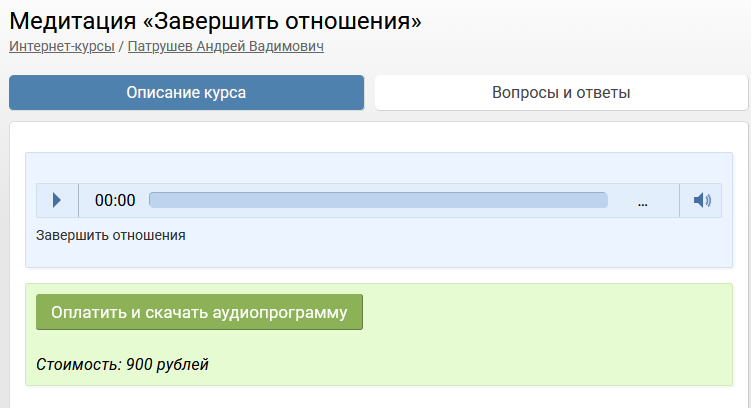Click the 00:00 elapsed time display
Viewport: 751px width, 408px height.
115,200
